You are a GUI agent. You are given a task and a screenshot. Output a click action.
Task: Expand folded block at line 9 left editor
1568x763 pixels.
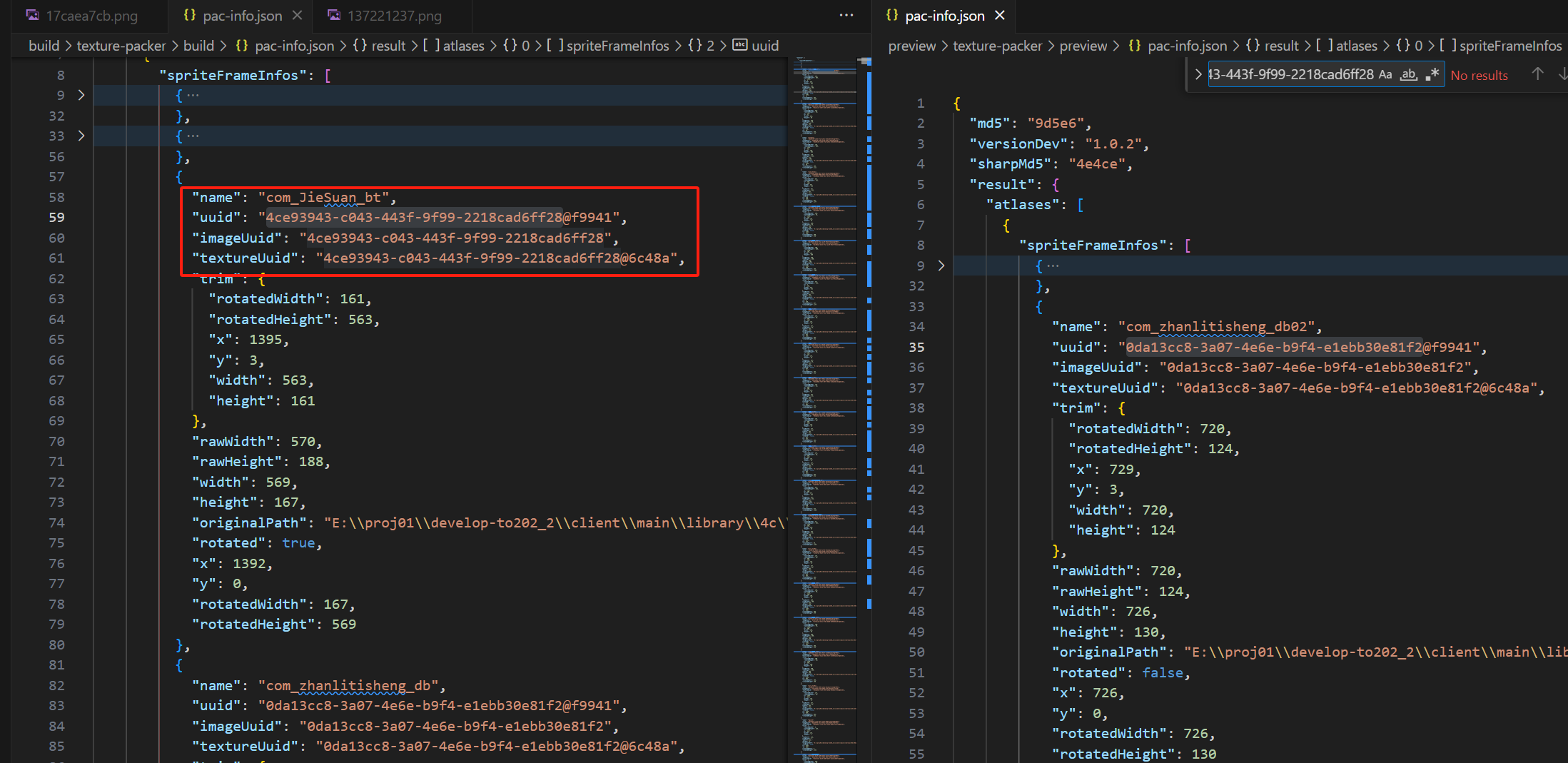tap(81, 95)
